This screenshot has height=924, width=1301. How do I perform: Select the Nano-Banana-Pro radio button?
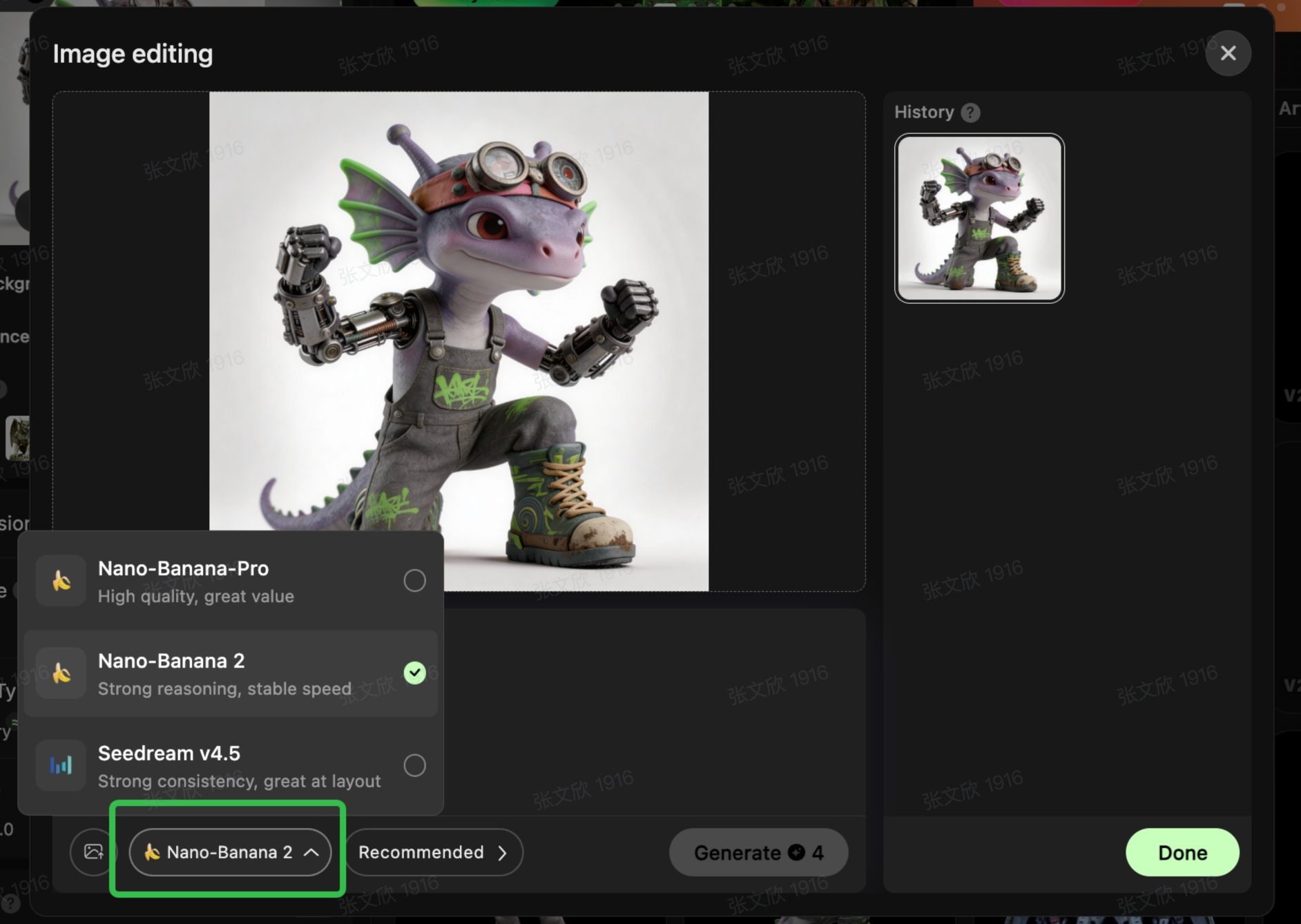[414, 581]
